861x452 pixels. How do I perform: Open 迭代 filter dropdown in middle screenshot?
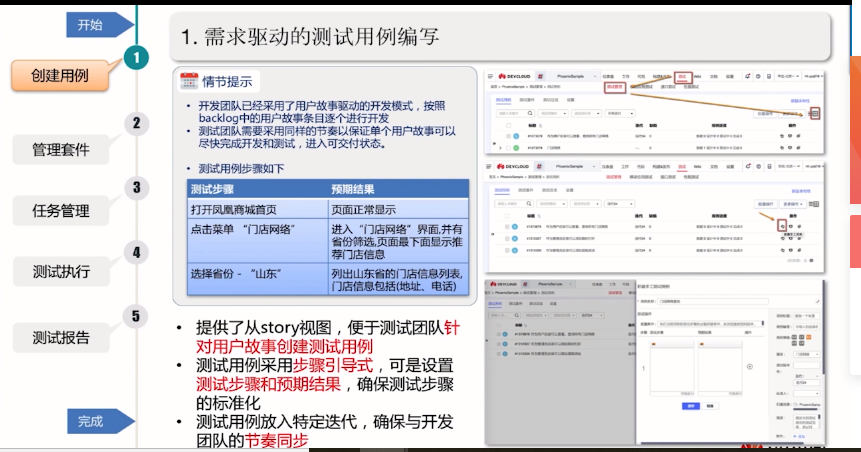pyautogui.click(x=619, y=204)
